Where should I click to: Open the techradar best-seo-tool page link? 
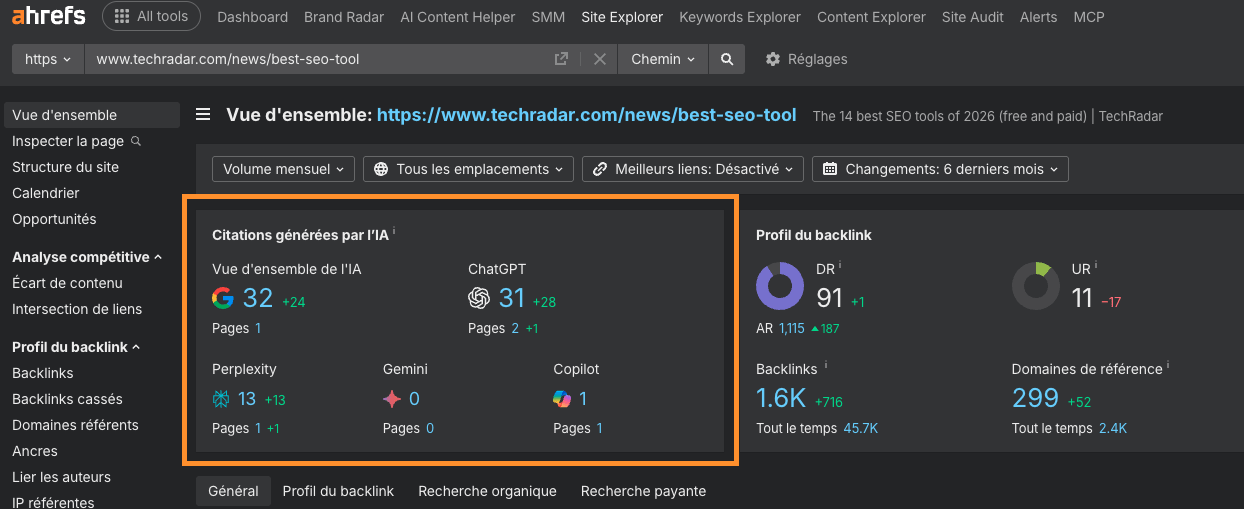(586, 115)
